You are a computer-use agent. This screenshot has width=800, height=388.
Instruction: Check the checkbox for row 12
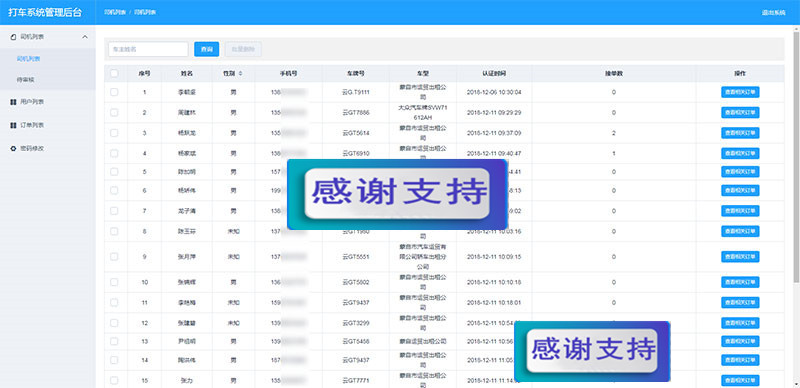point(114,323)
